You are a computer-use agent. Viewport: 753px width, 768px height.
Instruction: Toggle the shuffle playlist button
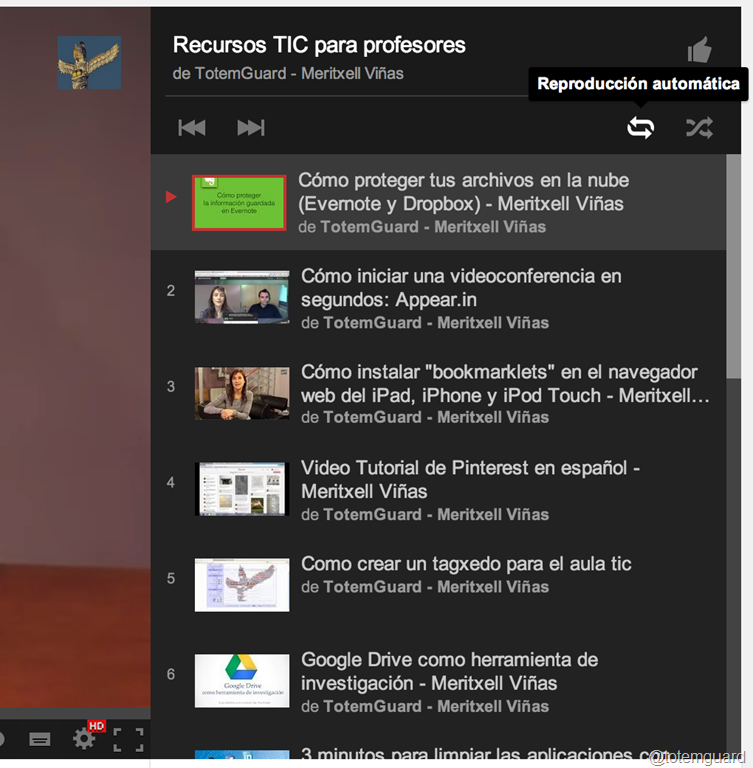pos(699,127)
